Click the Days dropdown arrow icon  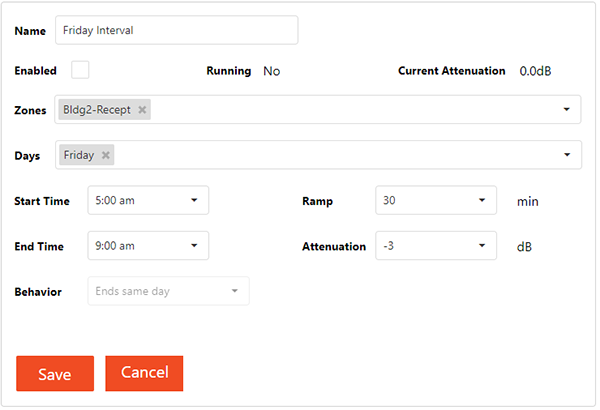(567, 155)
